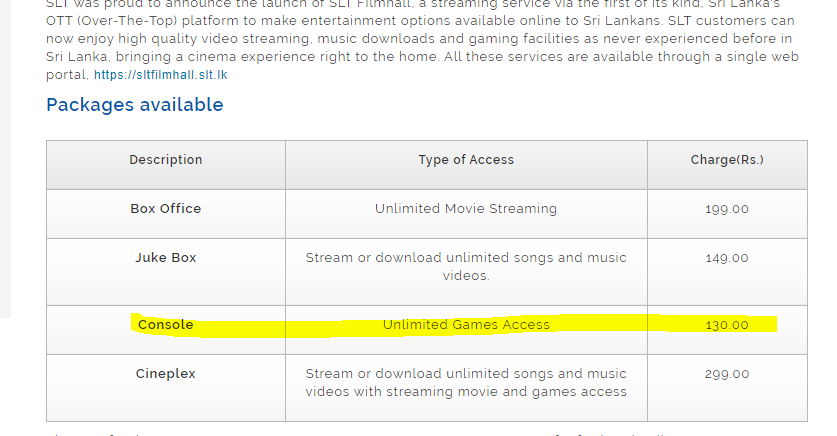The width and height of the screenshot is (837, 436).
Task: Click the yellow highlight on Console row
Action: [454, 326]
